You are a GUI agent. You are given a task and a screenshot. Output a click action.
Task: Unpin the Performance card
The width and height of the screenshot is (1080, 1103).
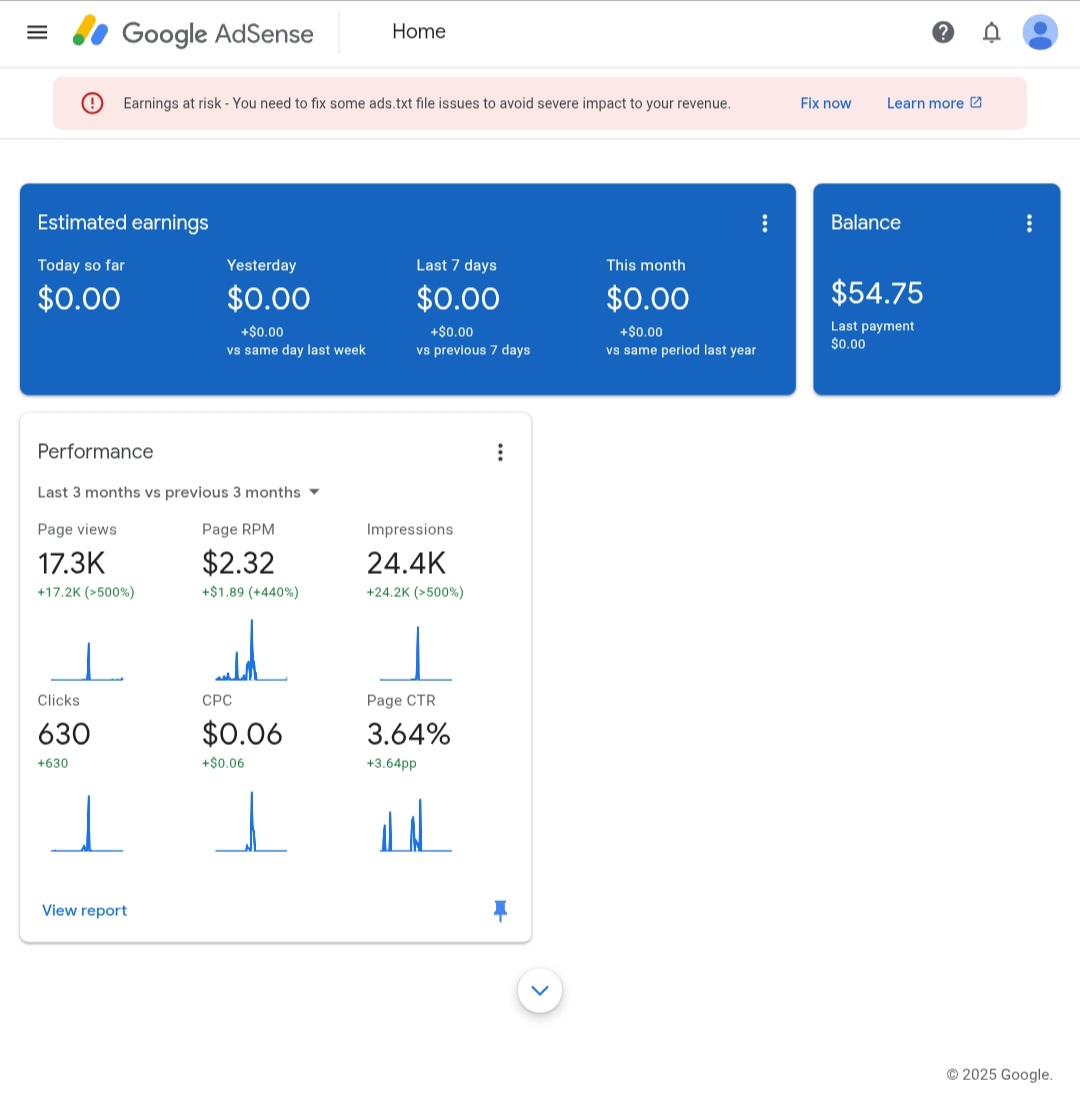point(500,911)
